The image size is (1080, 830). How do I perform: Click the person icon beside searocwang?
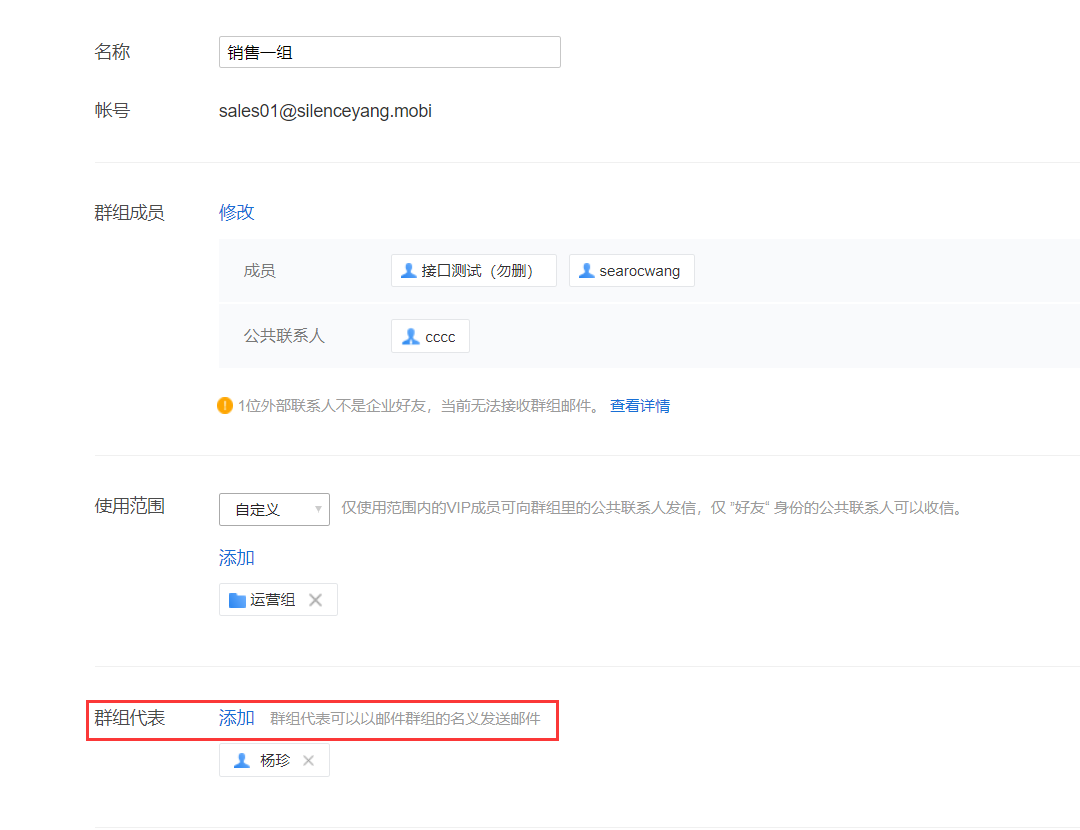coord(586,271)
